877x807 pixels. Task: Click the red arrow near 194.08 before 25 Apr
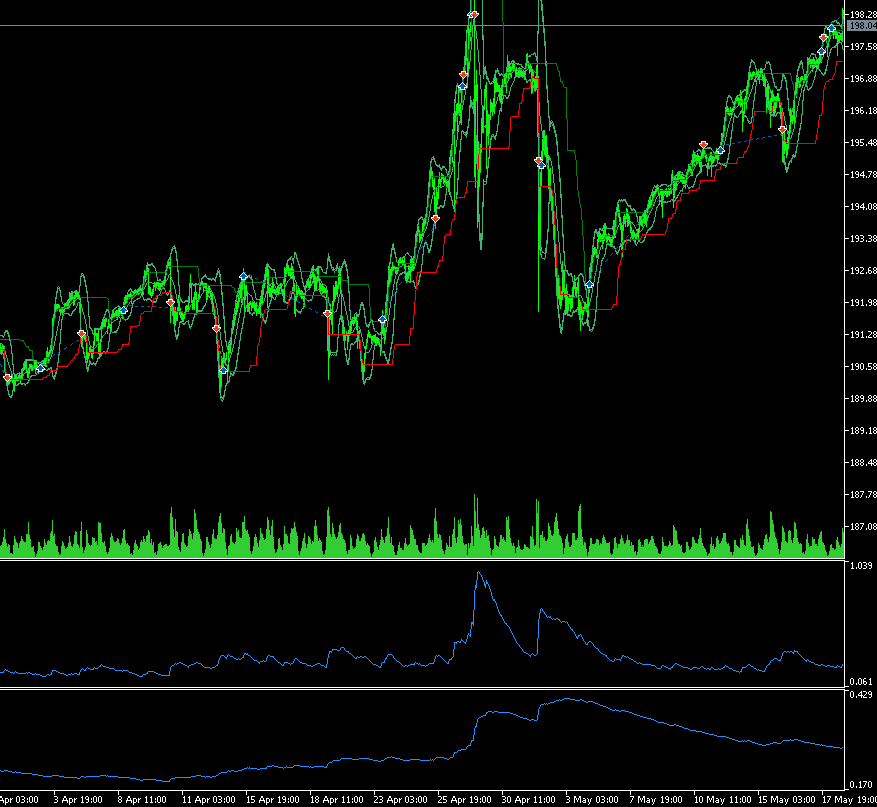click(x=436, y=217)
